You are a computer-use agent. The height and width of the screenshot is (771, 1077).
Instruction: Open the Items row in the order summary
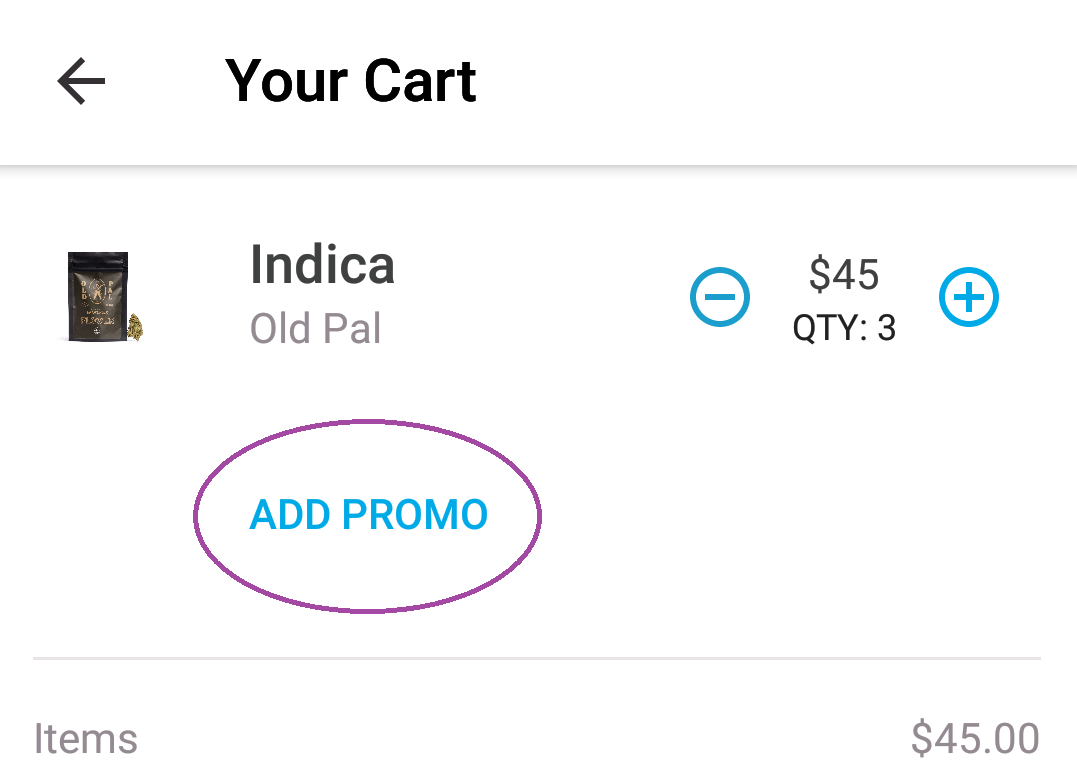[537, 739]
